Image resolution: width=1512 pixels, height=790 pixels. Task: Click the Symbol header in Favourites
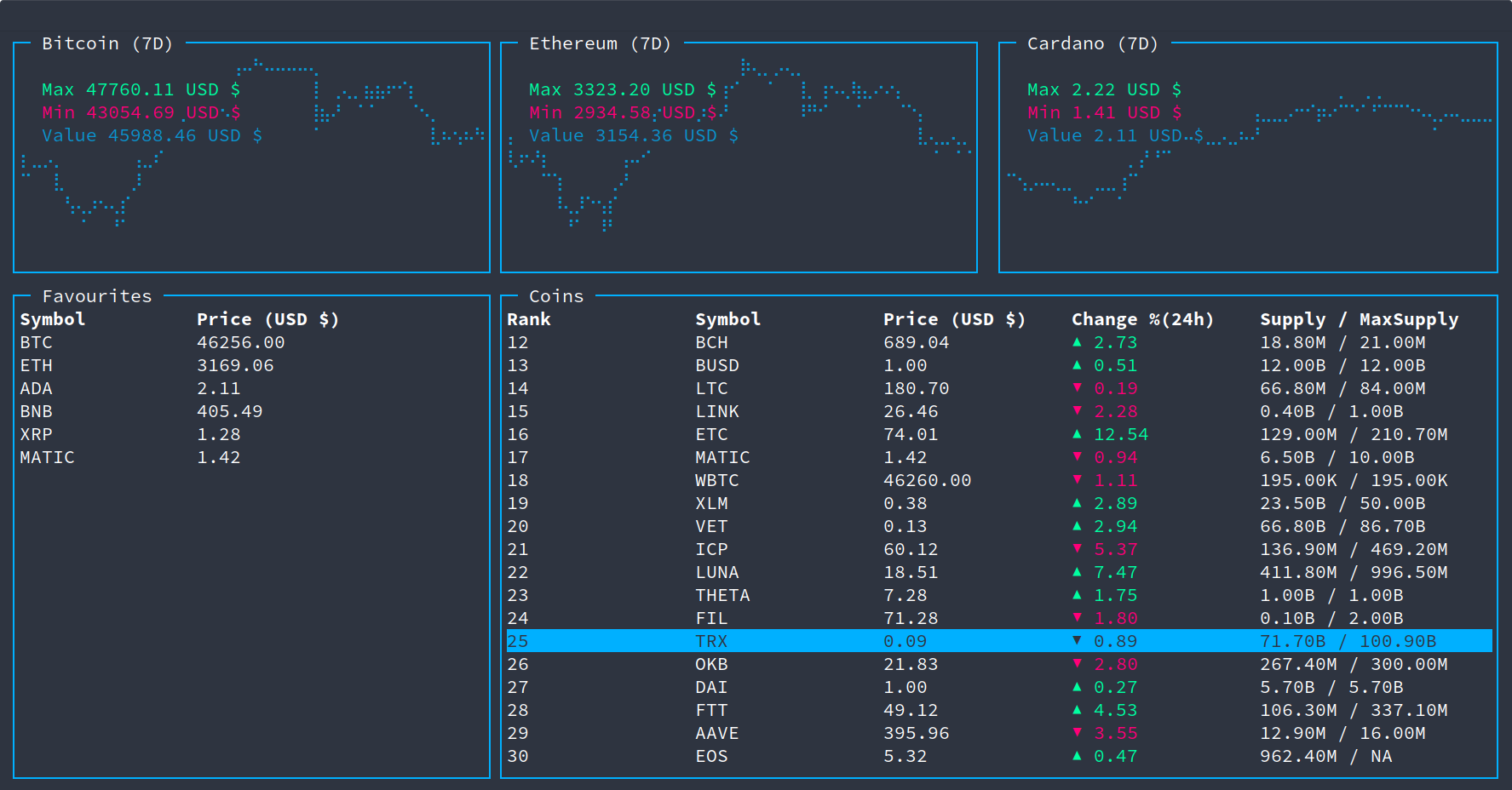point(53,319)
